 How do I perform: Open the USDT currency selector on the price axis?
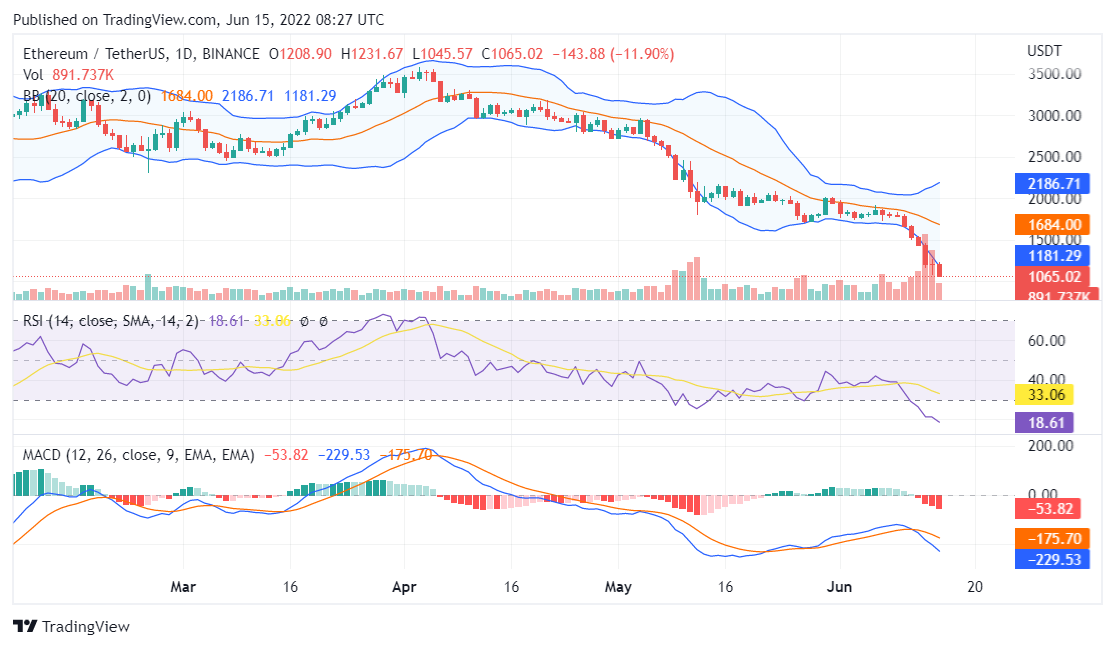pyautogui.click(x=1044, y=50)
